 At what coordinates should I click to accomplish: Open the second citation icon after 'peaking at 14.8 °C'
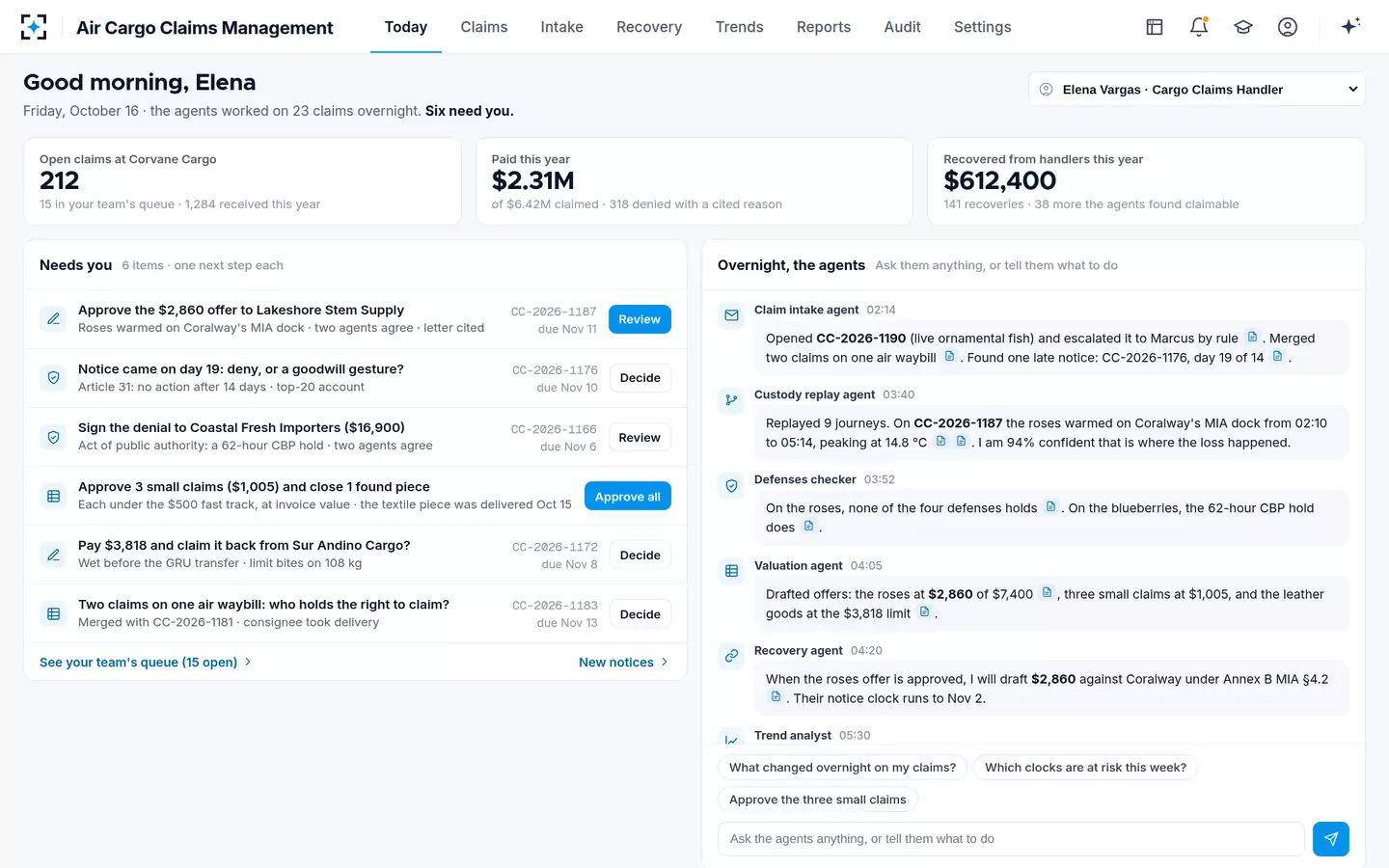pyautogui.click(x=961, y=442)
